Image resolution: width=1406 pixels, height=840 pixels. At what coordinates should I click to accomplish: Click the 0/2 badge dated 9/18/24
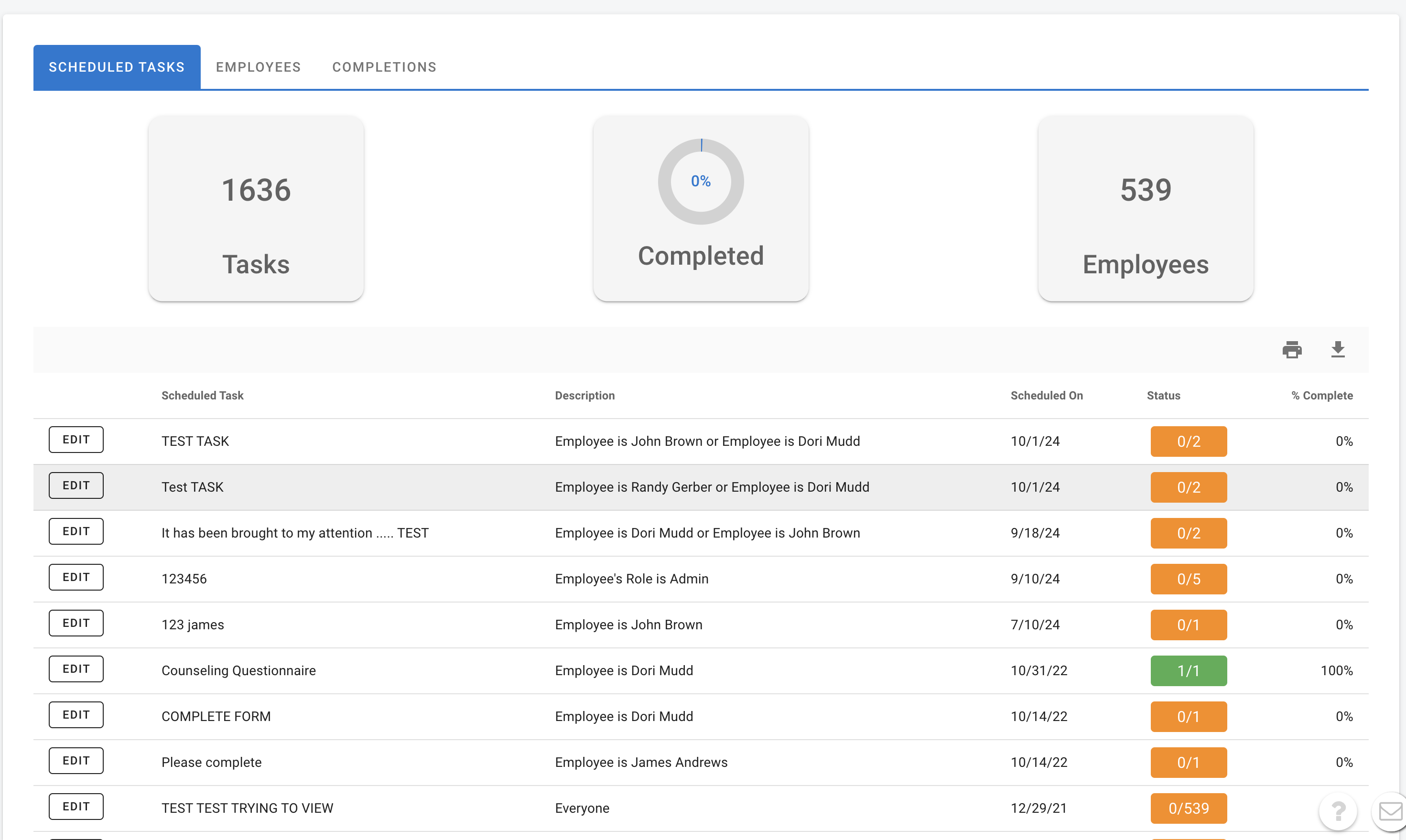click(1189, 533)
